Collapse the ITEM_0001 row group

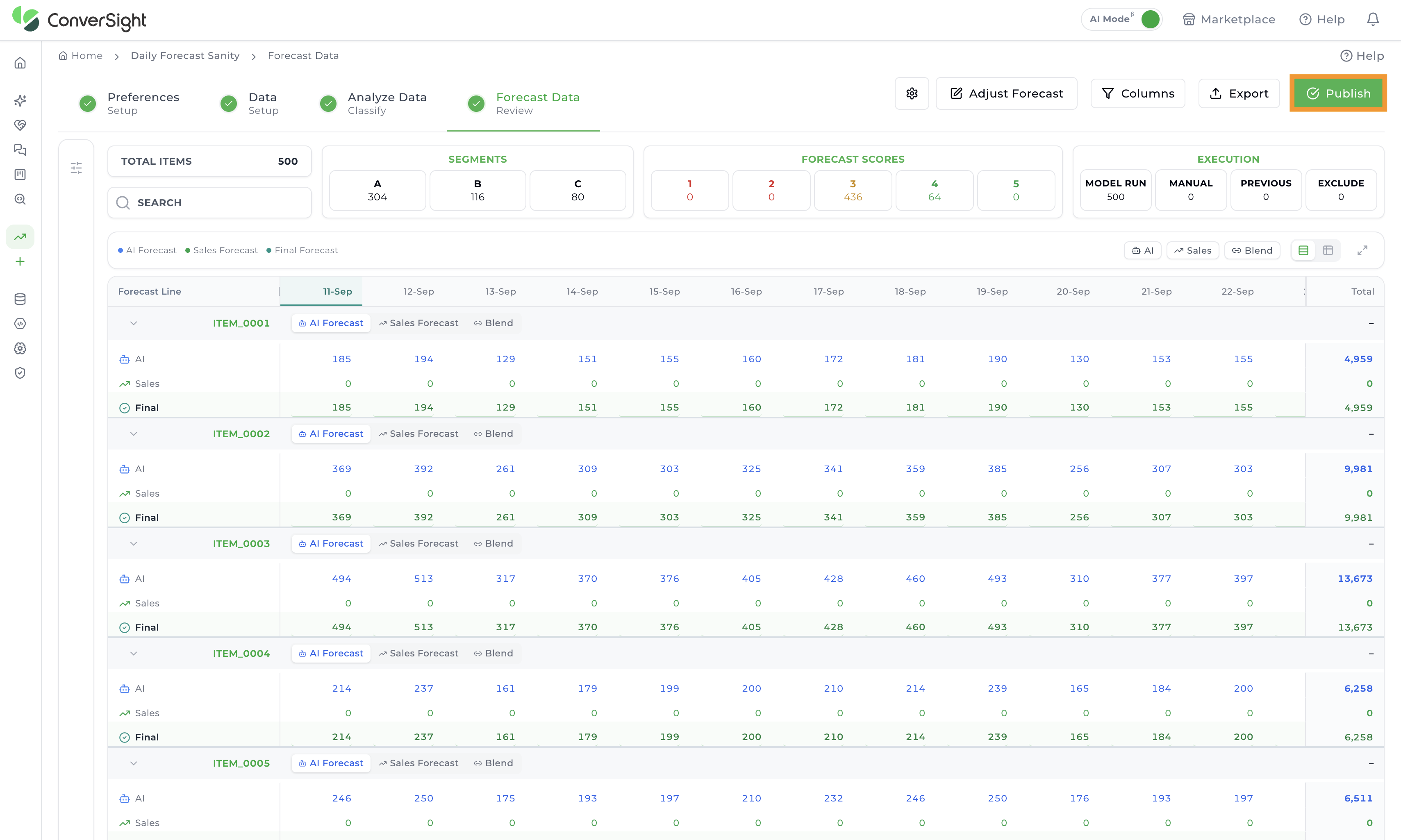[134, 323]
